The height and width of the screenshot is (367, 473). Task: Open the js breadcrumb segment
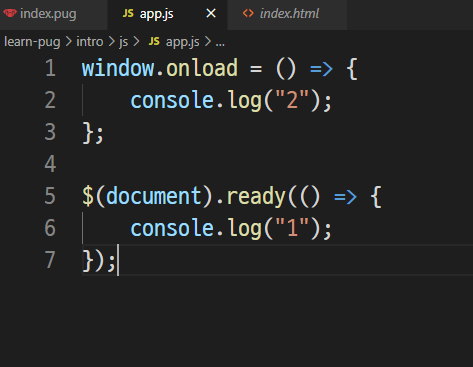tap(124, 42)
